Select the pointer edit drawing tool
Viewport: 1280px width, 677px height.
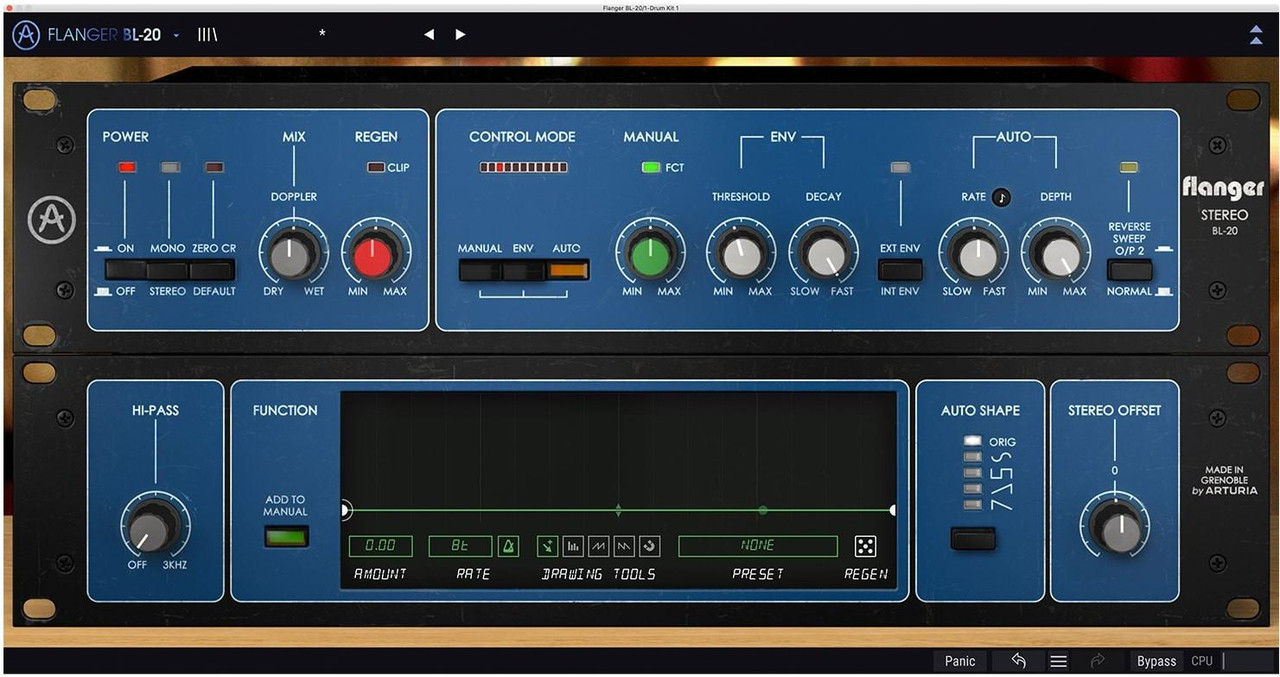(547, 546)
